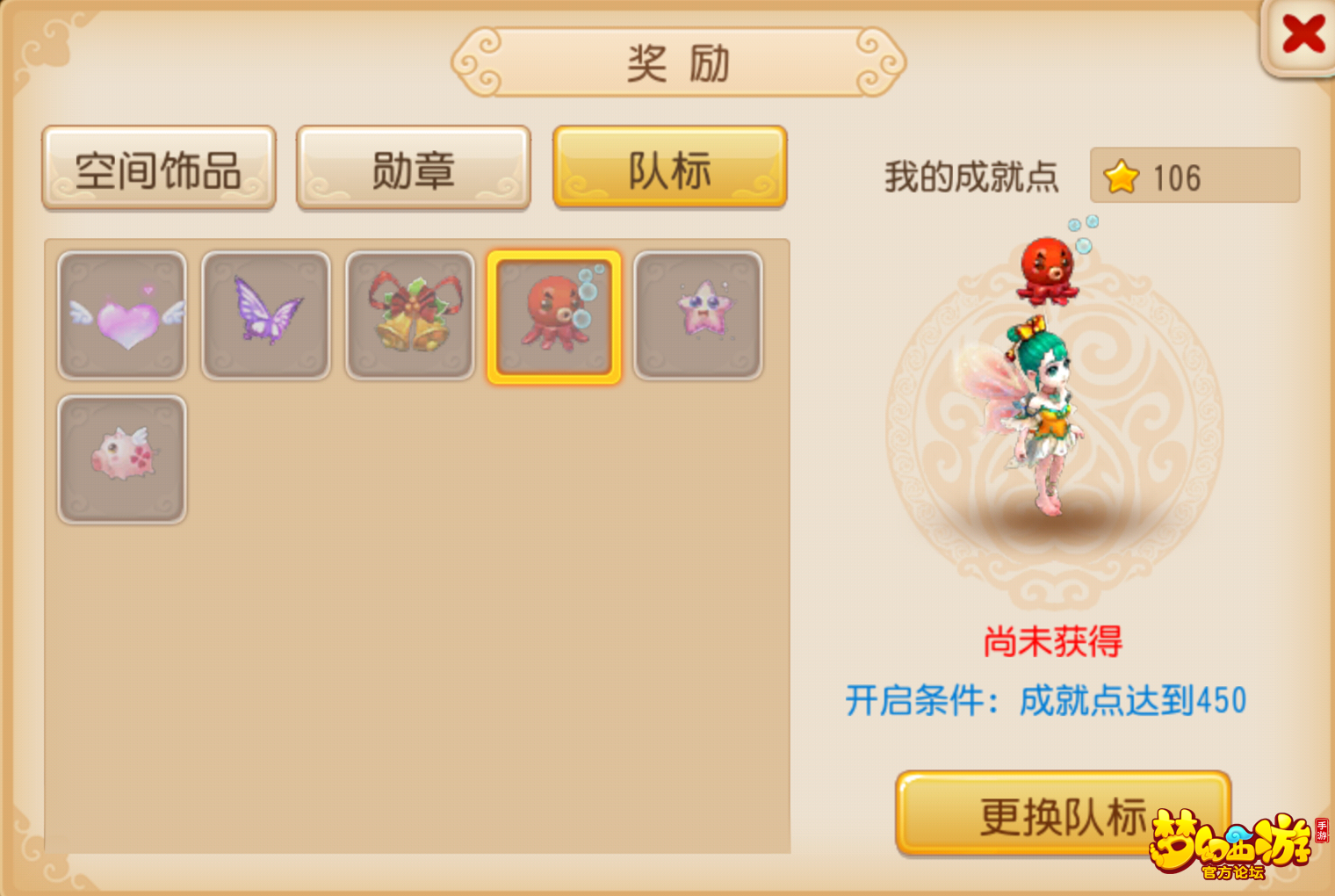Click the gold star achievement icon

(1122, 177)
